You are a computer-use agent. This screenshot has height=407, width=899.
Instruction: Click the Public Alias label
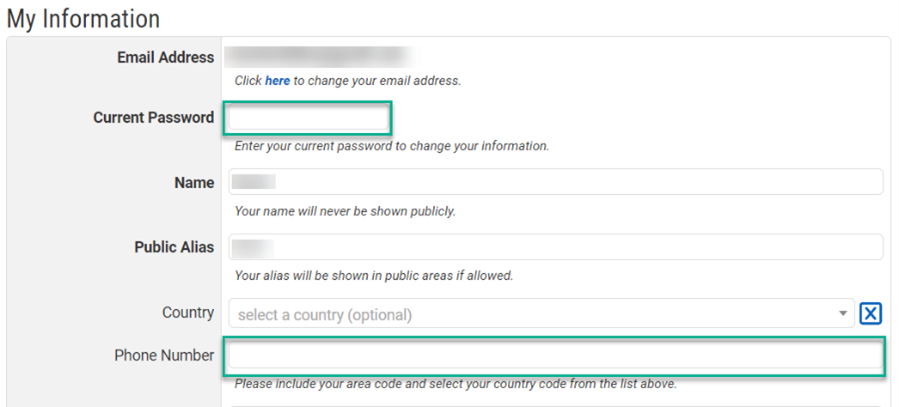click(174, 247)
